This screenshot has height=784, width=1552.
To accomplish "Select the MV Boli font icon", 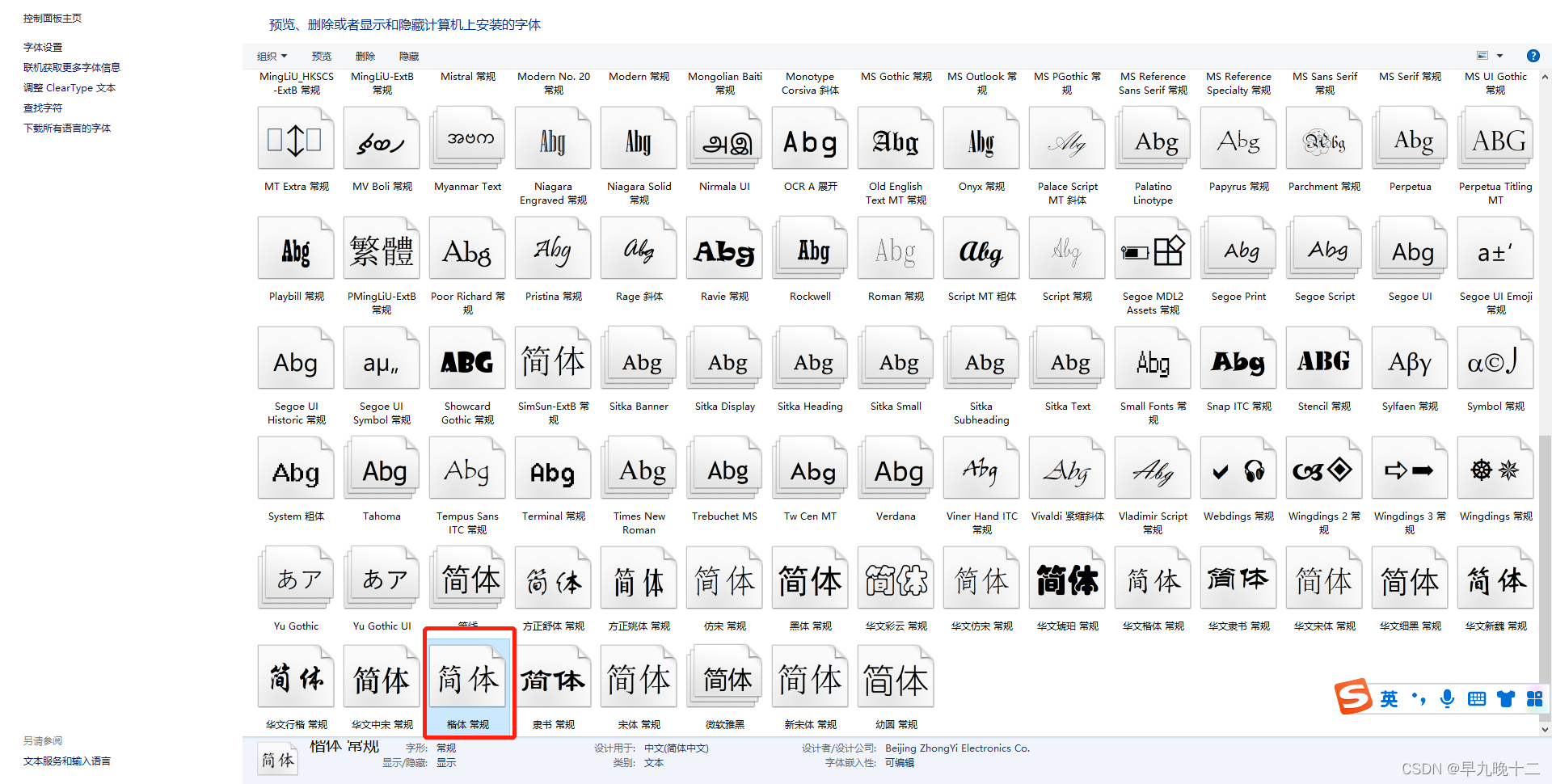I will (x=382, y=140).
